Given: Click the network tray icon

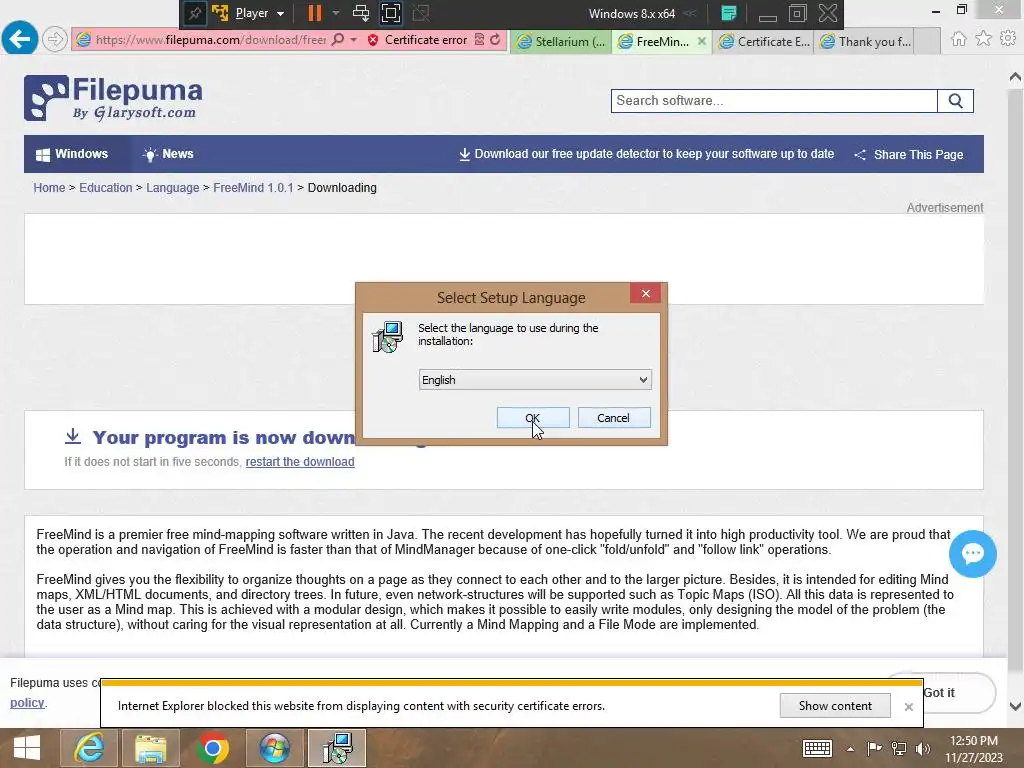Looking at the screenshot, I should (899, 748).
